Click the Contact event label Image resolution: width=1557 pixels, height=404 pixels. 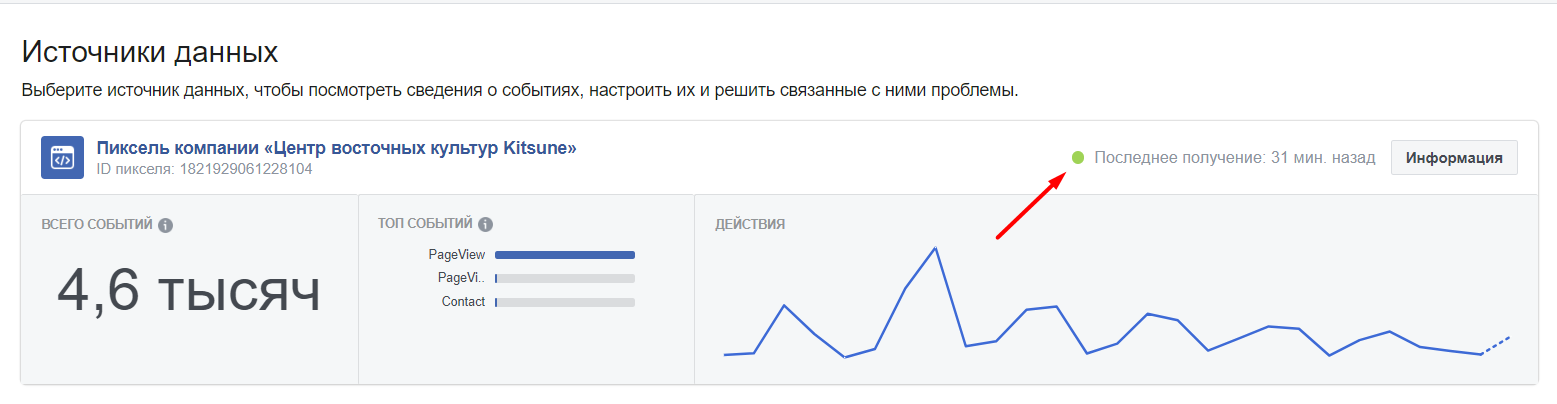[x=463, y=301]
